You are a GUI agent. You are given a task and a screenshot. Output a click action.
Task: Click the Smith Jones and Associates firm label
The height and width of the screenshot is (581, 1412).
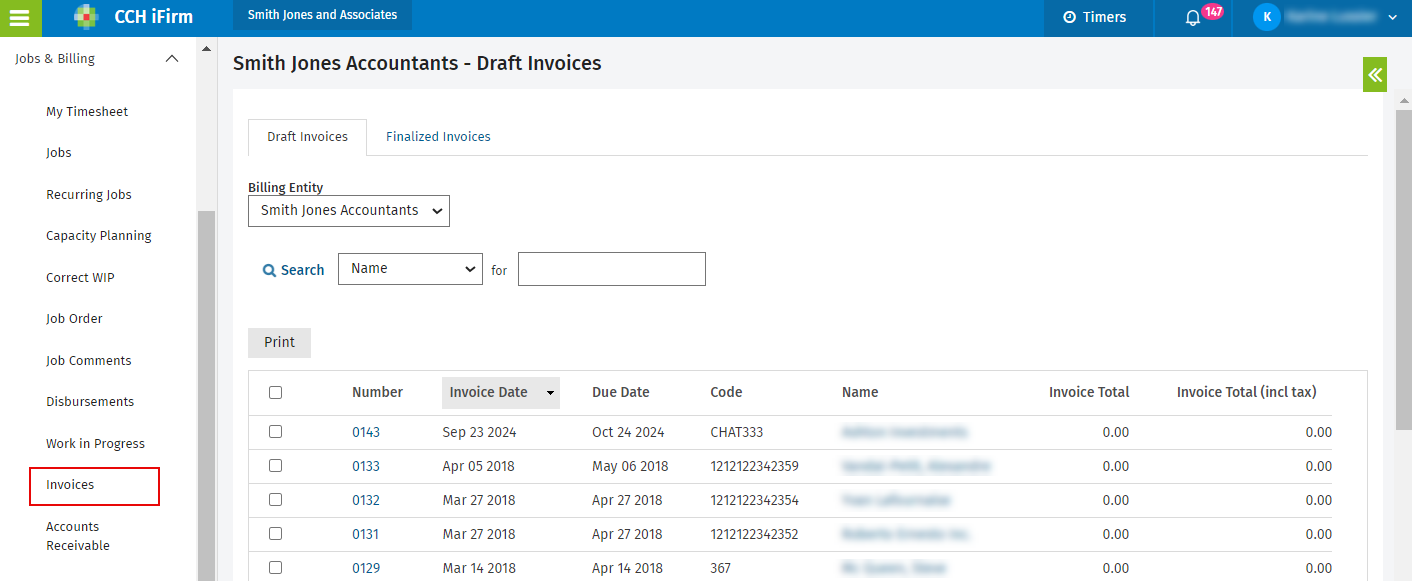tap(322, 15)
